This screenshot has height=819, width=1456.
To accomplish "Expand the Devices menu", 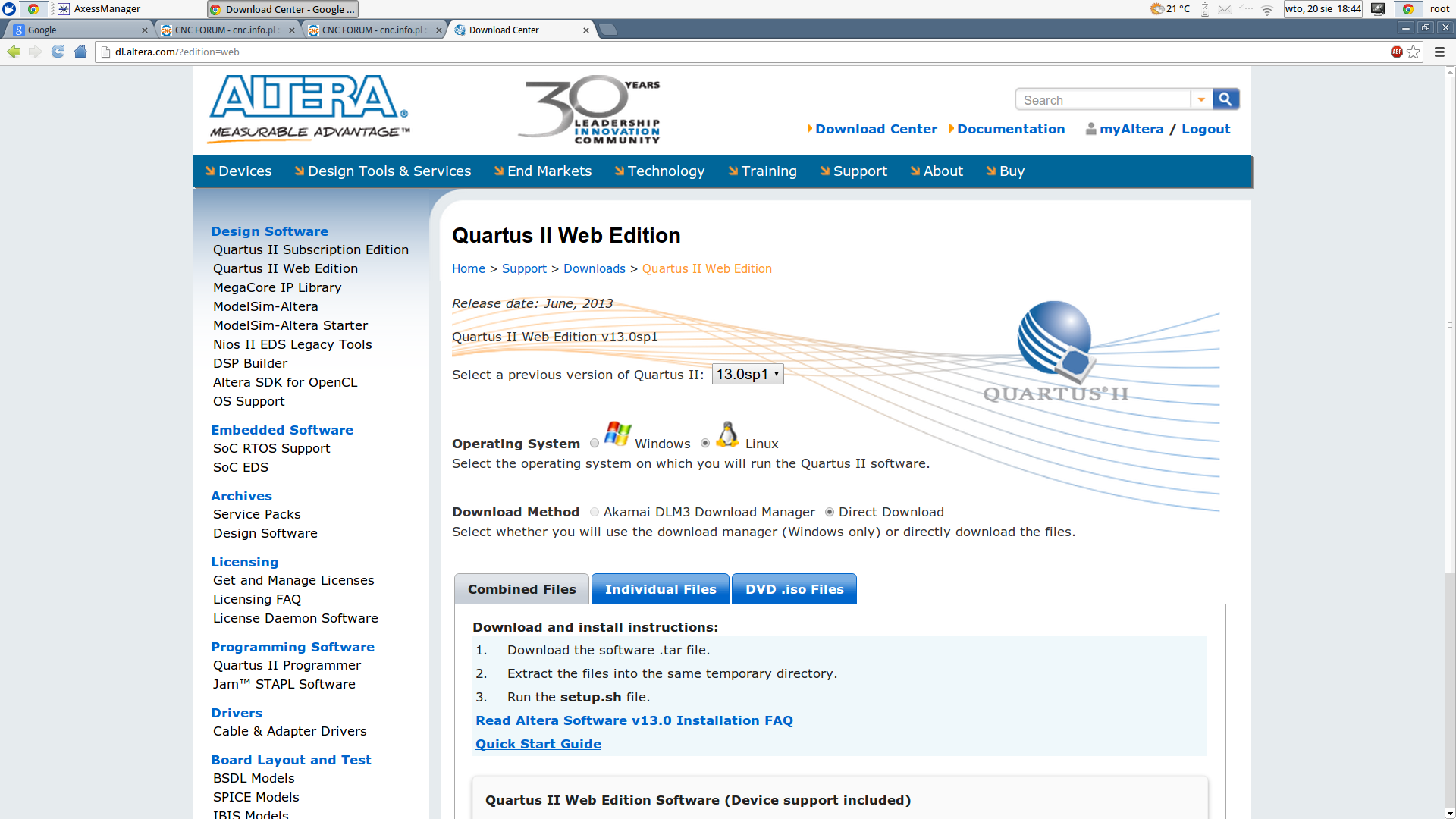I will [x=238, y=171].
